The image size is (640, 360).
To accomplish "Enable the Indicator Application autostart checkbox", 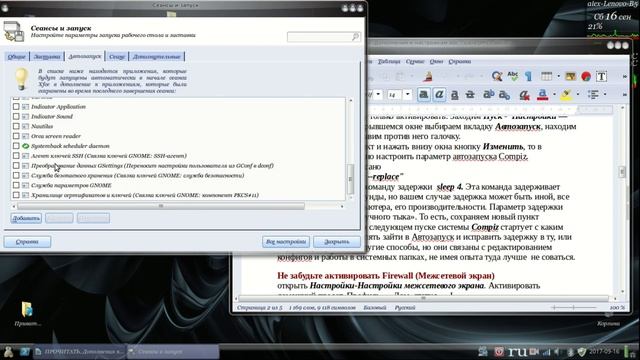I will pos(16,107).
